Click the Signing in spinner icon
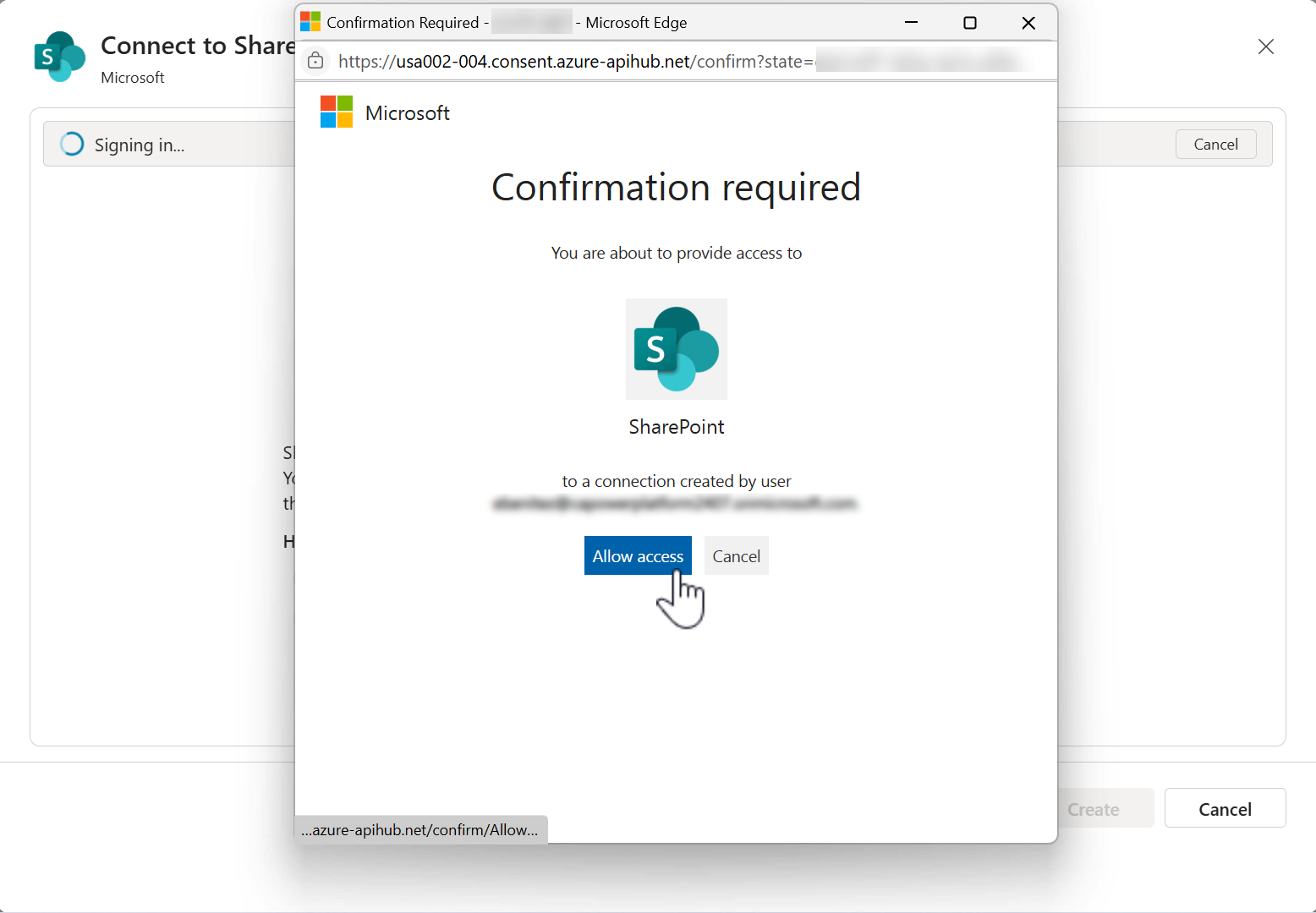 [x=72, y=144]
